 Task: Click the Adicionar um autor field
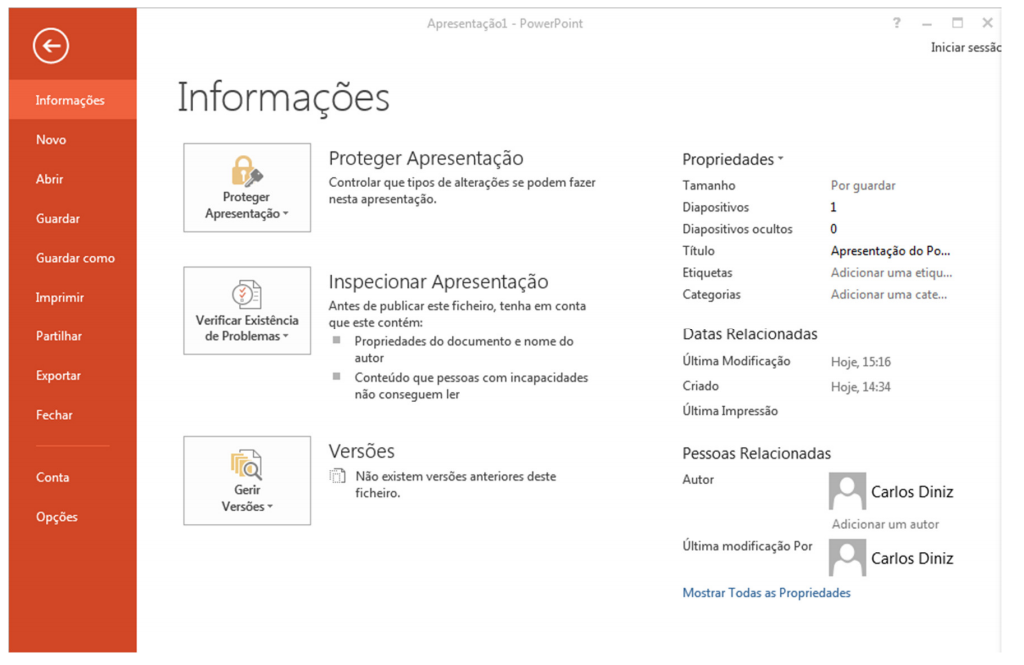tap(885, 524)
